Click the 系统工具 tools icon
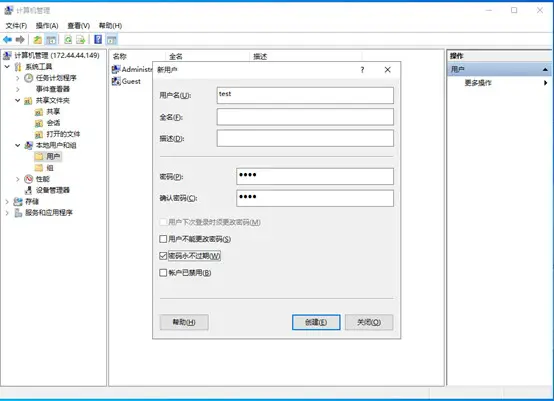The height and width of the screenshot is (401, 554). point(18,67)
